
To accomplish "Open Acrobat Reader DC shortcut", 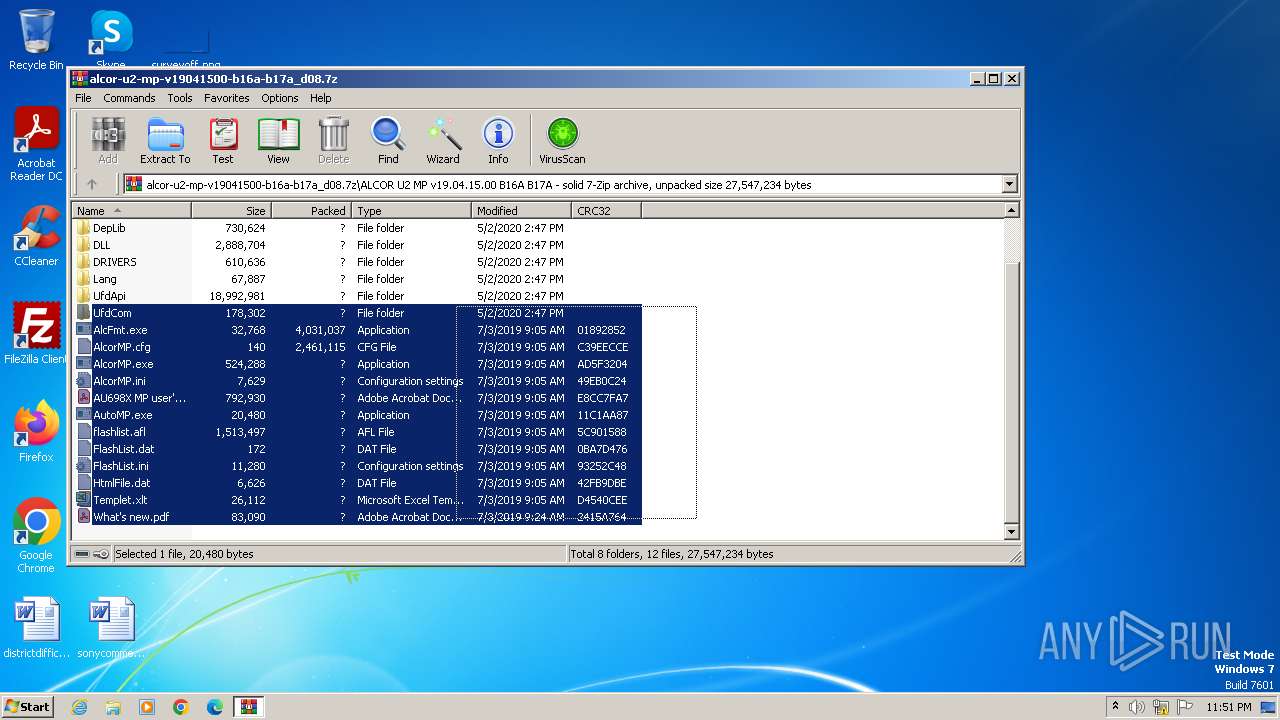I will point(36,145).
